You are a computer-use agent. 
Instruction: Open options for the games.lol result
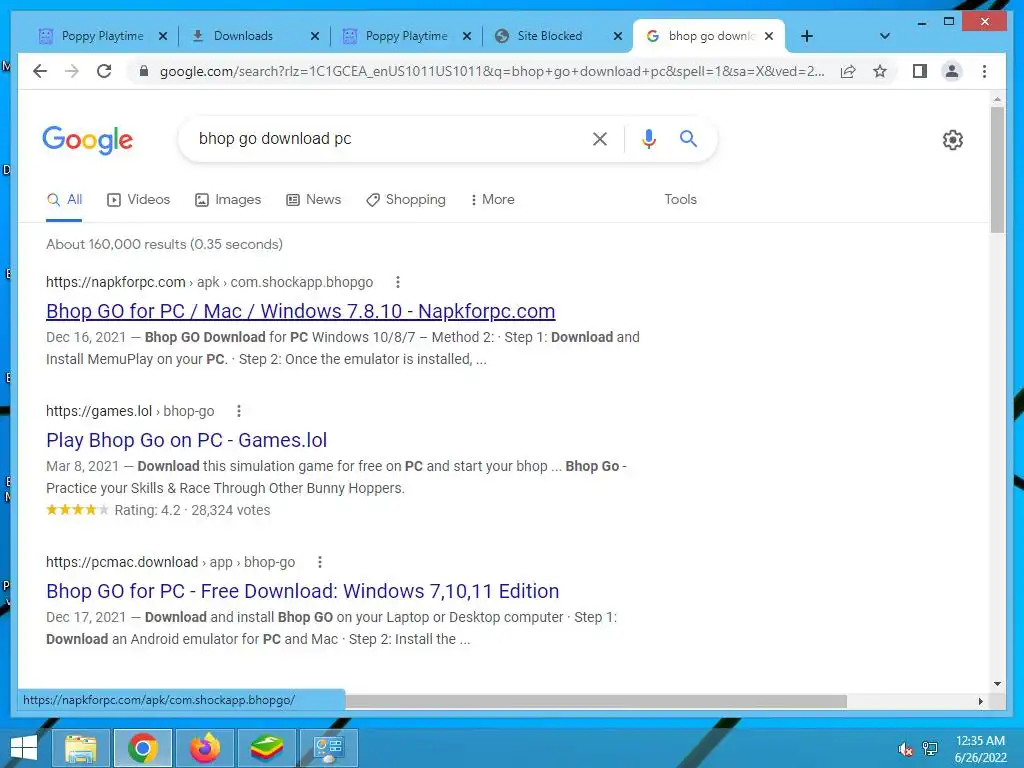point(239,411)
